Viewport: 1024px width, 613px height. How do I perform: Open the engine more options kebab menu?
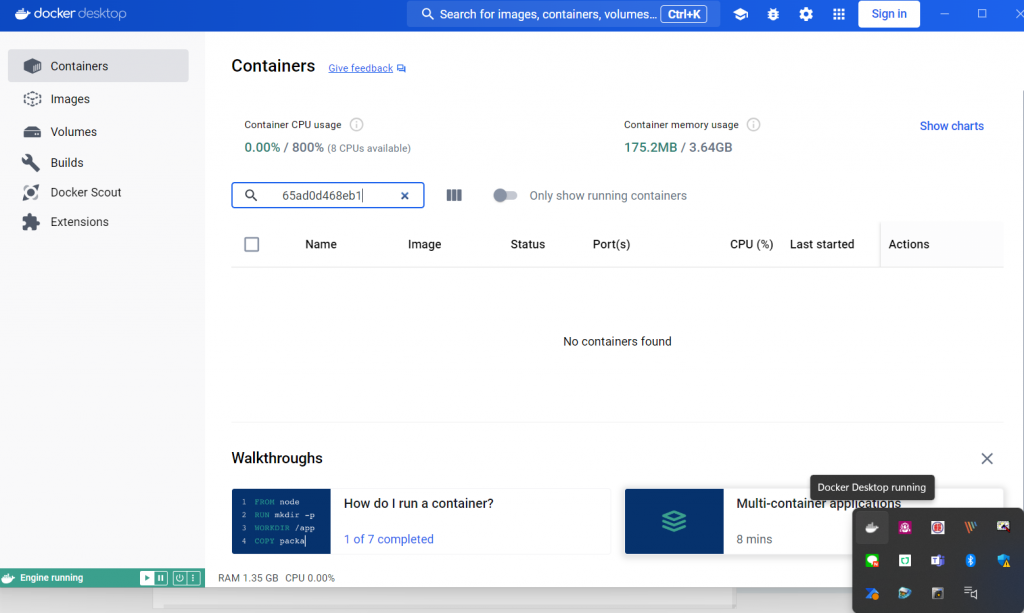193,578
